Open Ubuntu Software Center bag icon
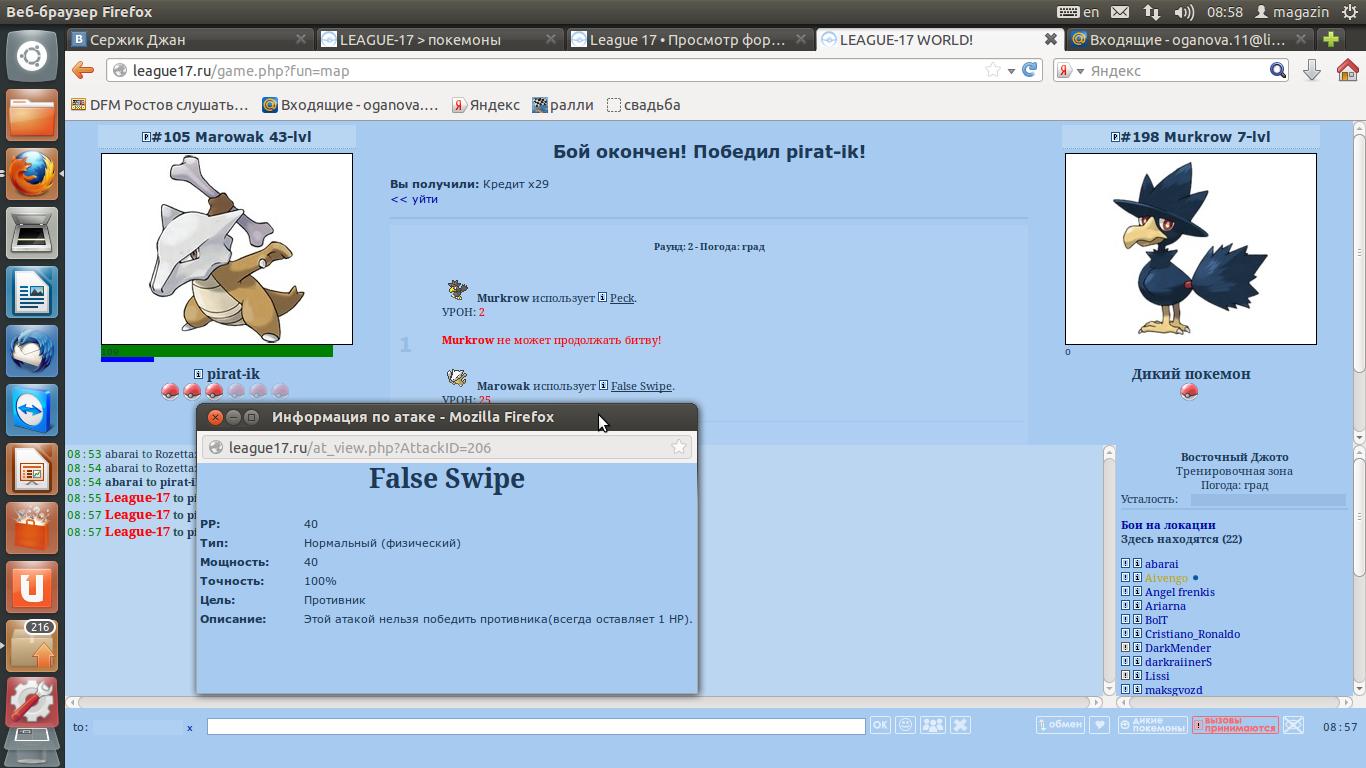This screenshot has height=768, width=1366. pyautogui.click(x=32, y=529)
